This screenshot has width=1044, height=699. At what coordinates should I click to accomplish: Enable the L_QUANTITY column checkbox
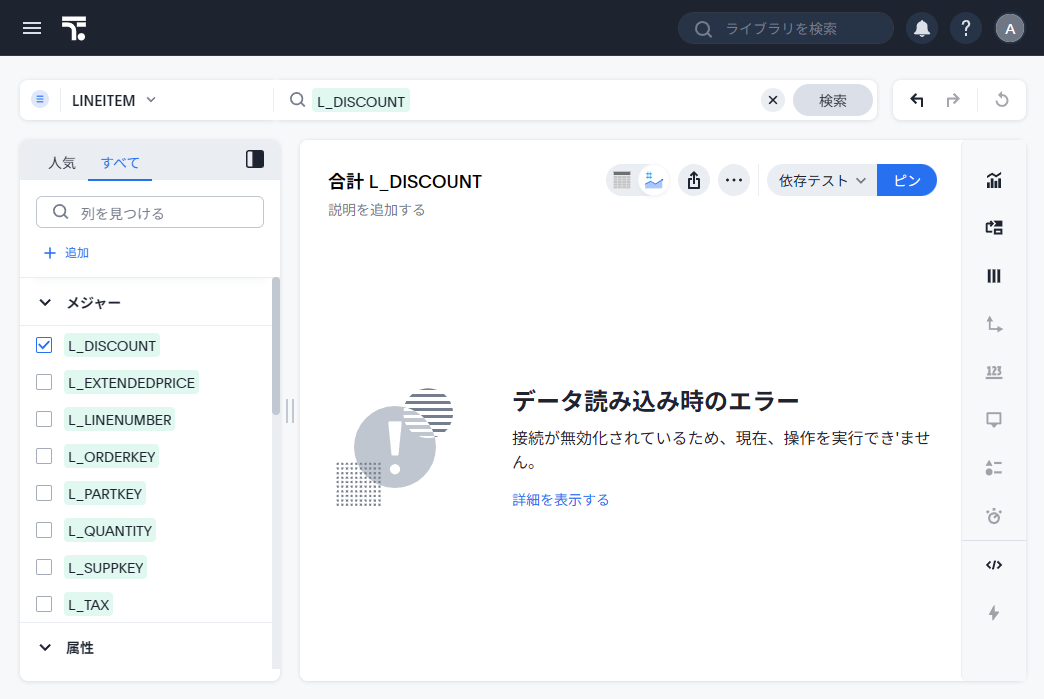click(44, 530)
